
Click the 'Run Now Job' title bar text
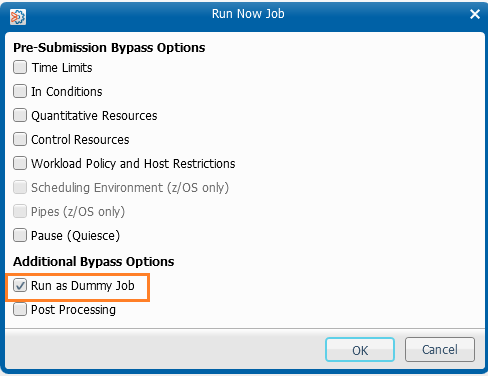pyautogui.click(x=248, y=14)
